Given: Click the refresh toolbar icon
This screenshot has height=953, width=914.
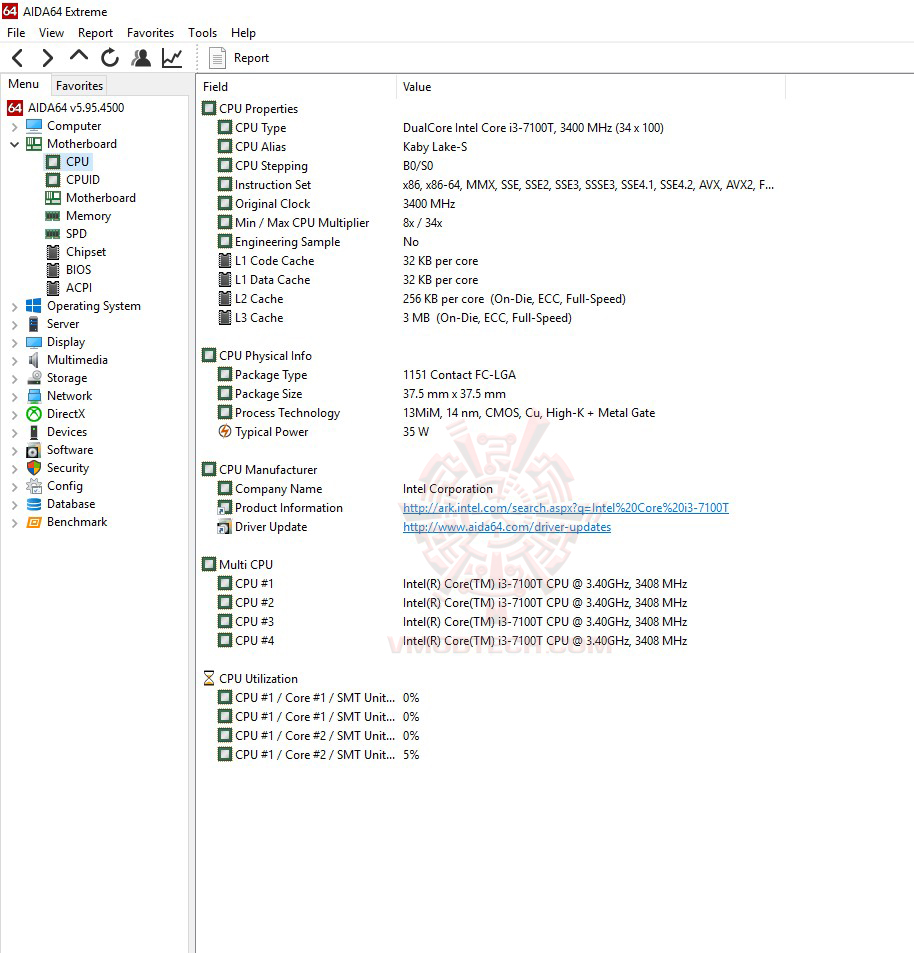Looking at the screenshot, I should 110,58.
